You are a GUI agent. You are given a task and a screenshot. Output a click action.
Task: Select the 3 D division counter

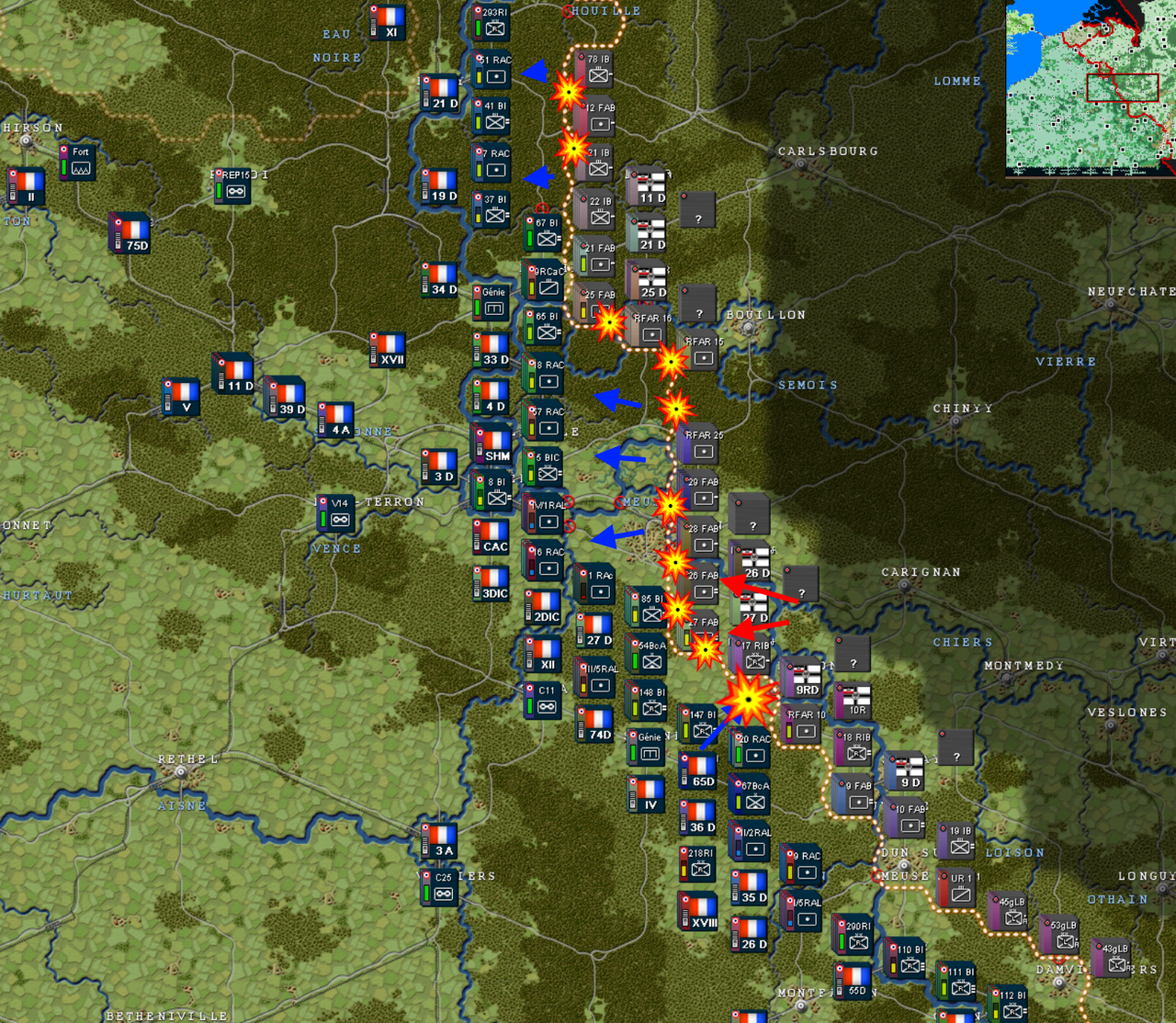(x=440, y=467)
